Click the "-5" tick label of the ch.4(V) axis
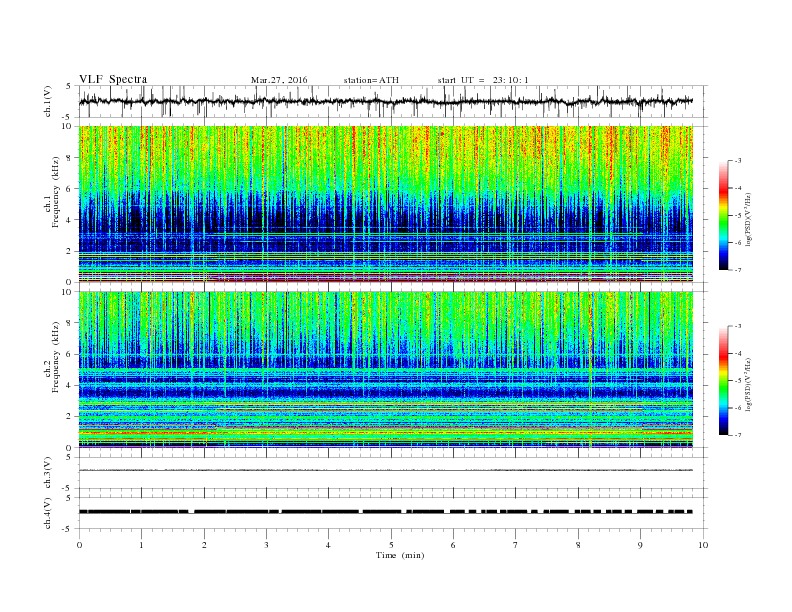 [68, 529]
